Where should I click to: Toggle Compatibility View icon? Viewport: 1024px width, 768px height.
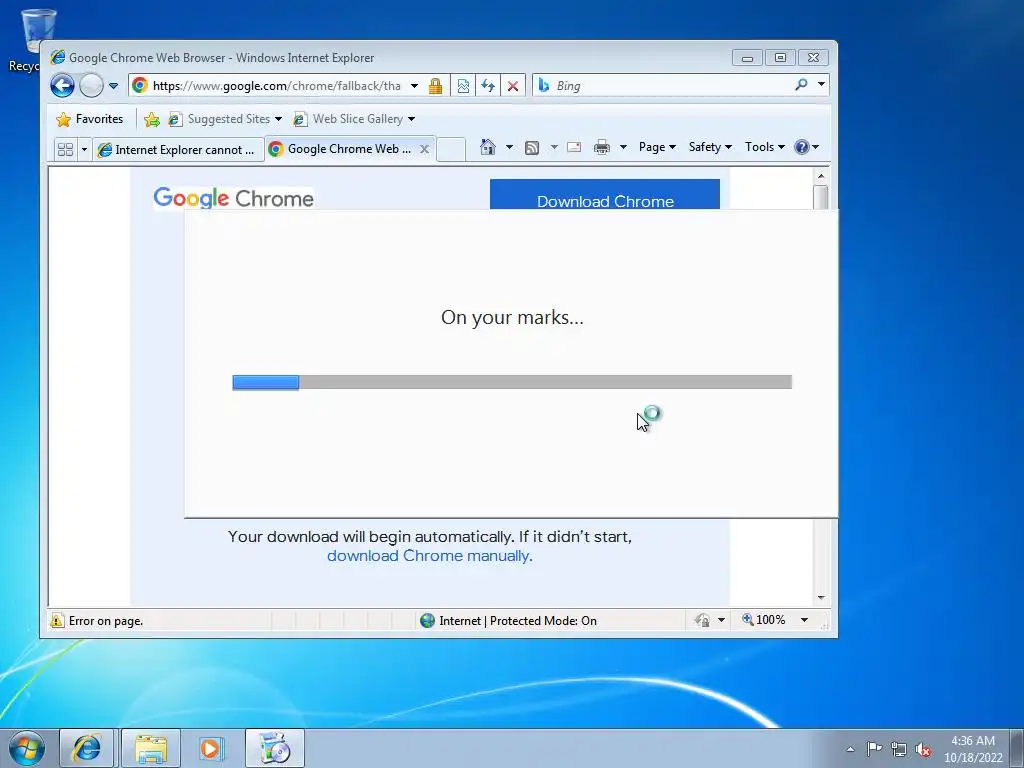463,86
